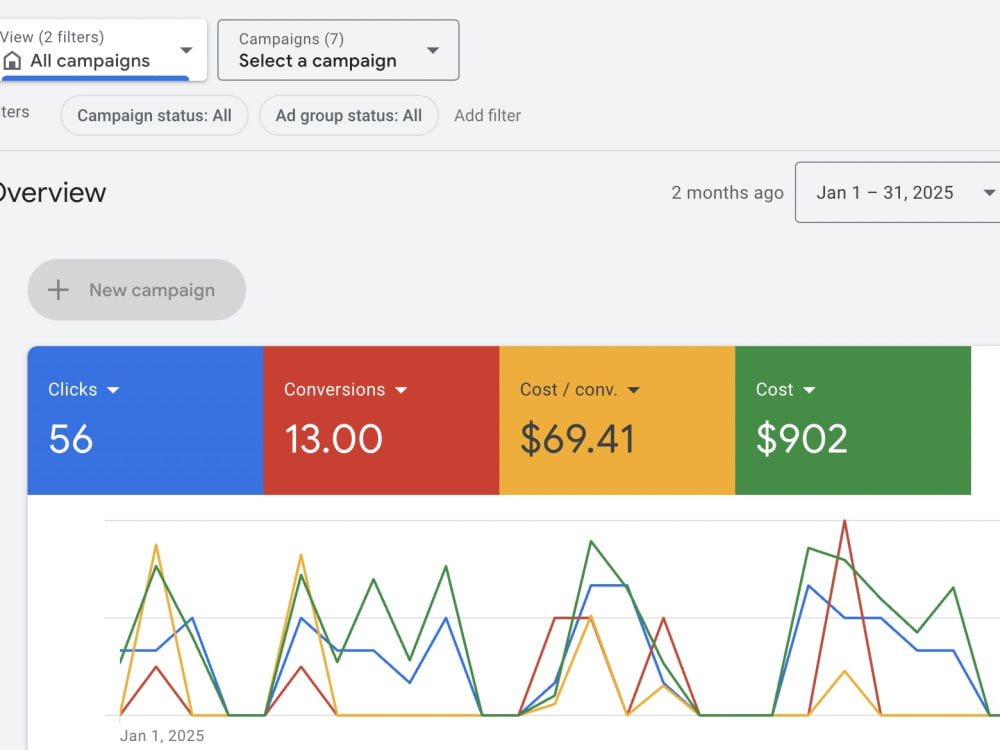The image size is (1000, 750).
Task: Select the yellow Cost / conv. scorecard tile
Action: pyautogui.click(x=617, y=420)
